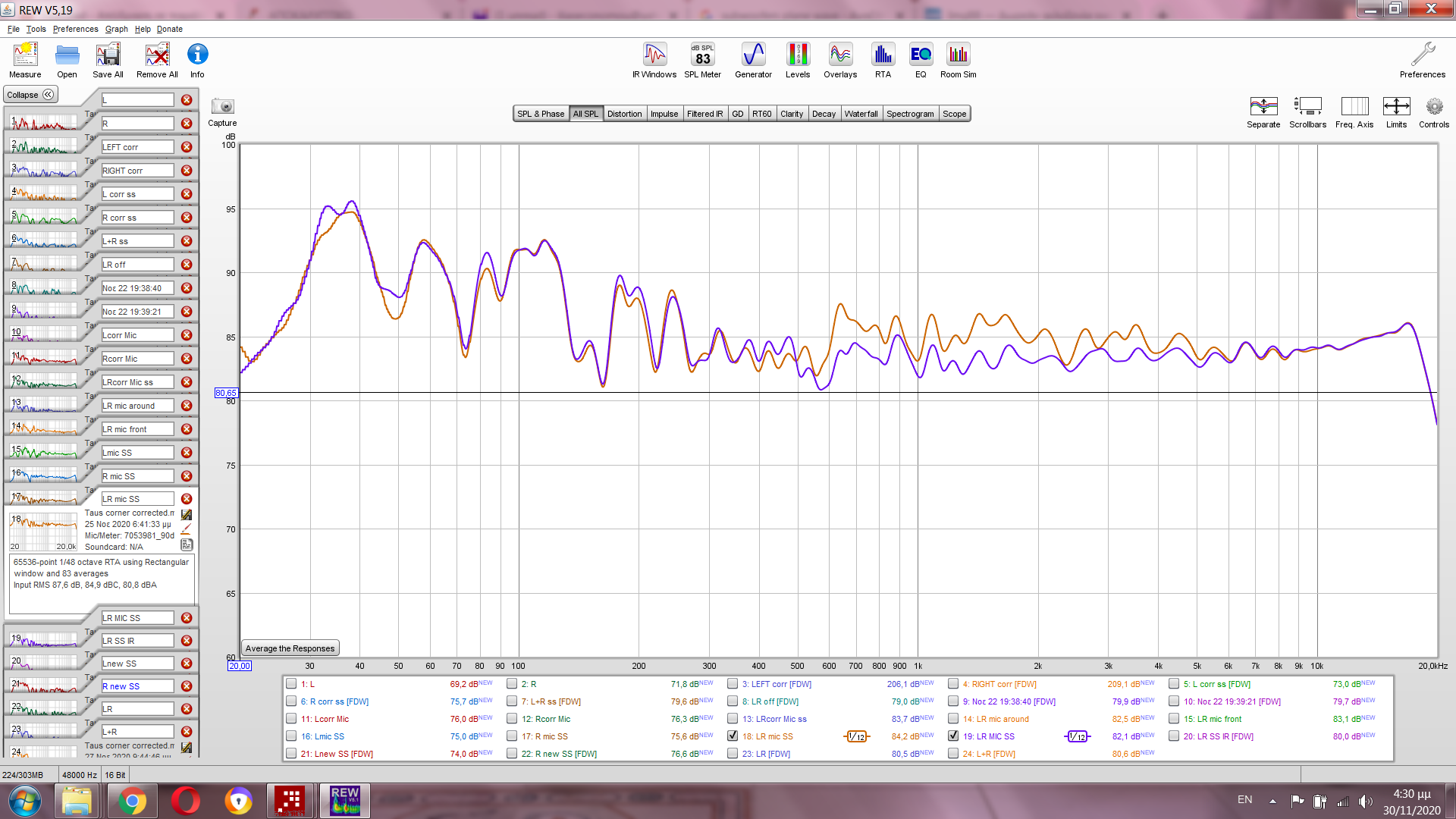This screenshot has width=1456, height=819.
Task: Switch to the Filtered IR tab
Action: 704,114
